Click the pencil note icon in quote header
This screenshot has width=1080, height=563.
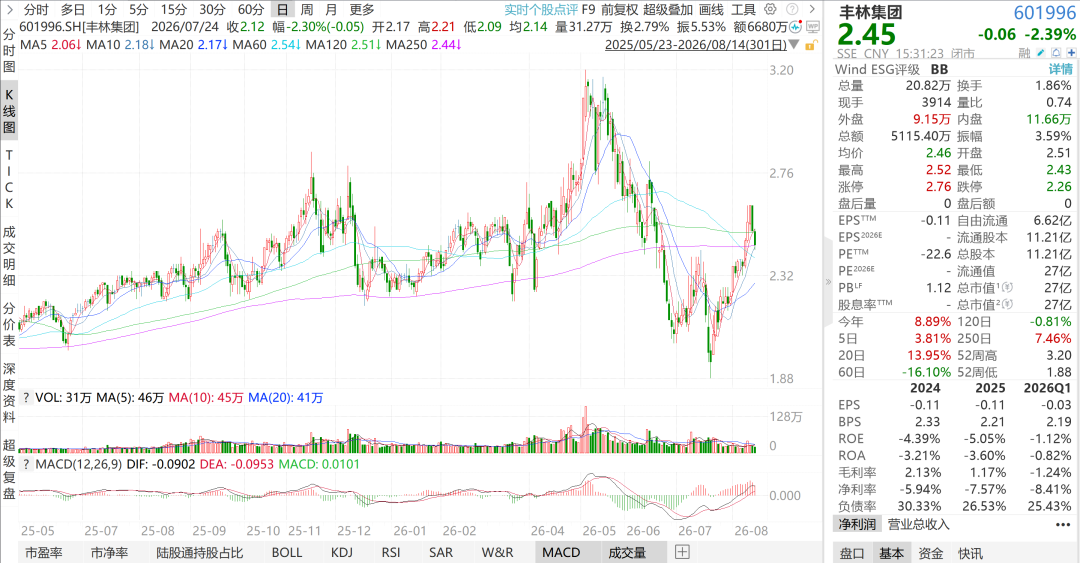[x=1040, y=53]
